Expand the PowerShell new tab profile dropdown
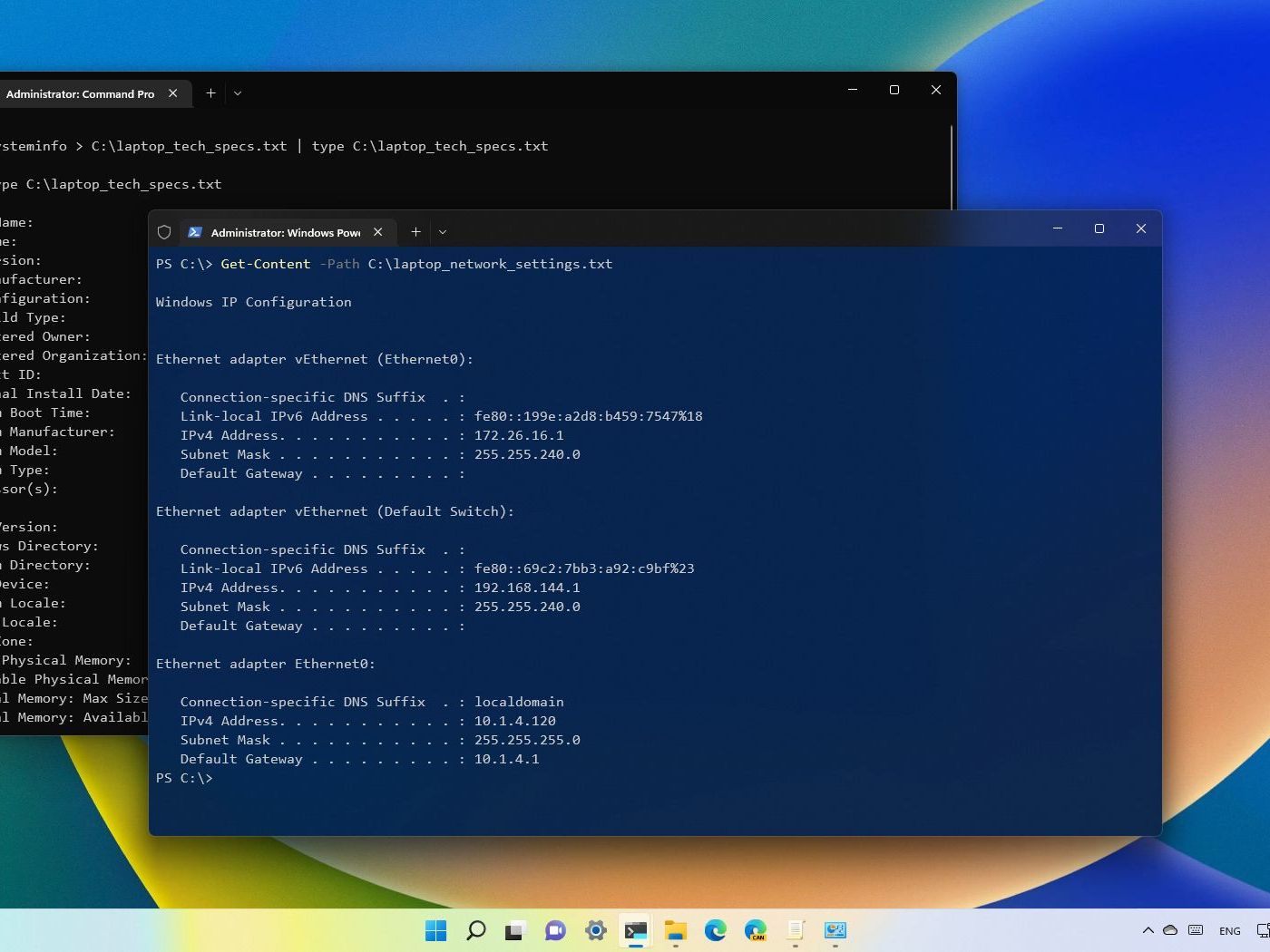 coord(443,232)
